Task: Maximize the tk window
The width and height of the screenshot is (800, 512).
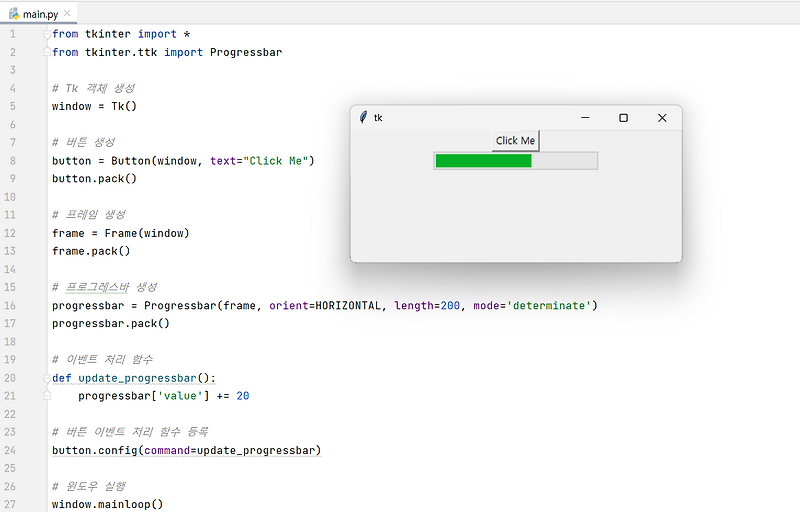Action: coord(623,118)
